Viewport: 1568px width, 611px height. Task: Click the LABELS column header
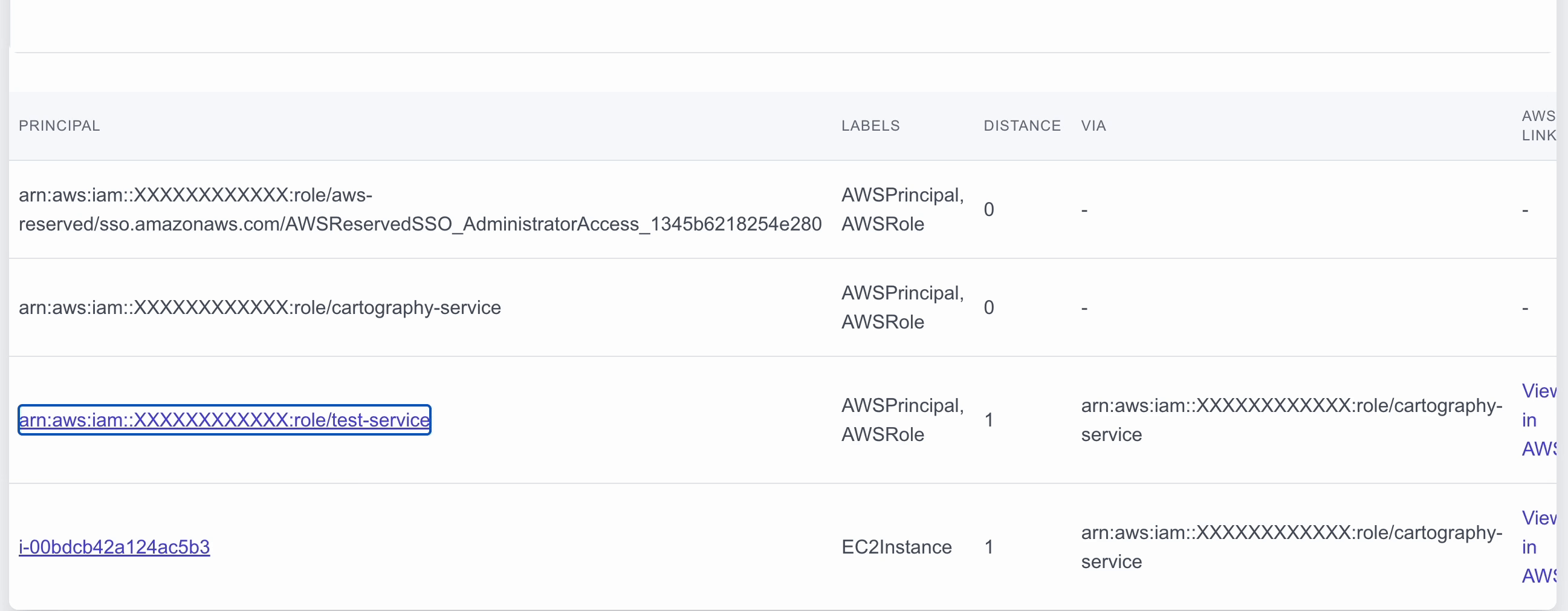point(870,125)
